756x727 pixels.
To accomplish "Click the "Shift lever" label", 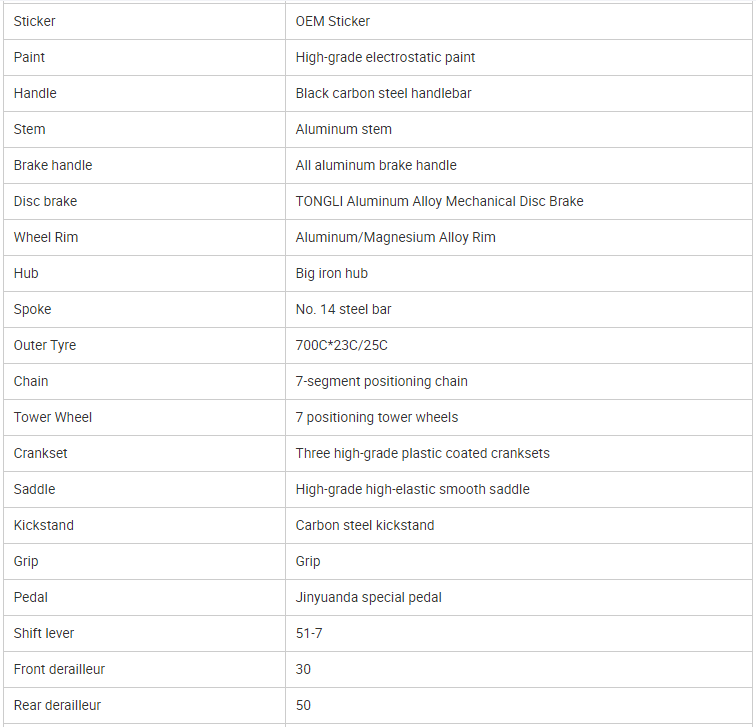I will coord(44,633).
